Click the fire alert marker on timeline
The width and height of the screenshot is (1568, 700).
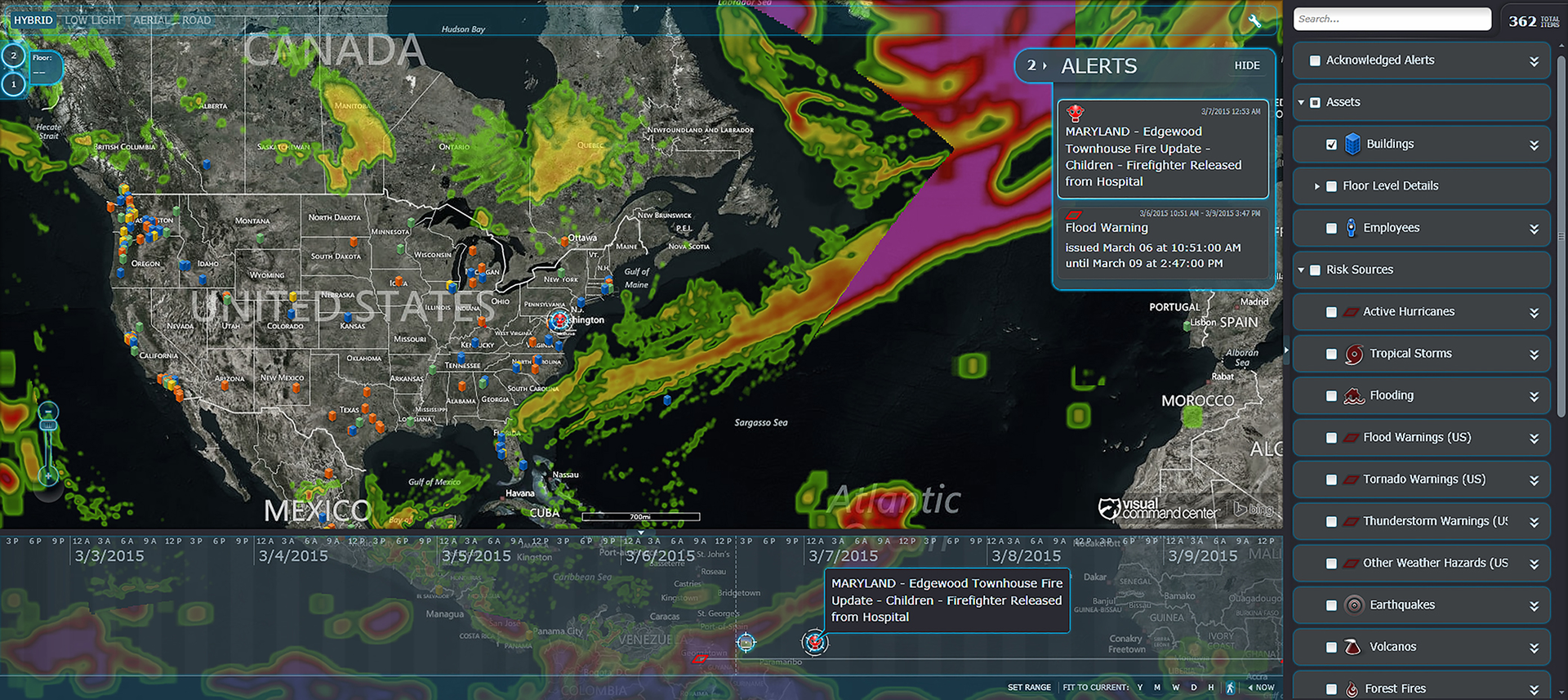coord(814,643)
